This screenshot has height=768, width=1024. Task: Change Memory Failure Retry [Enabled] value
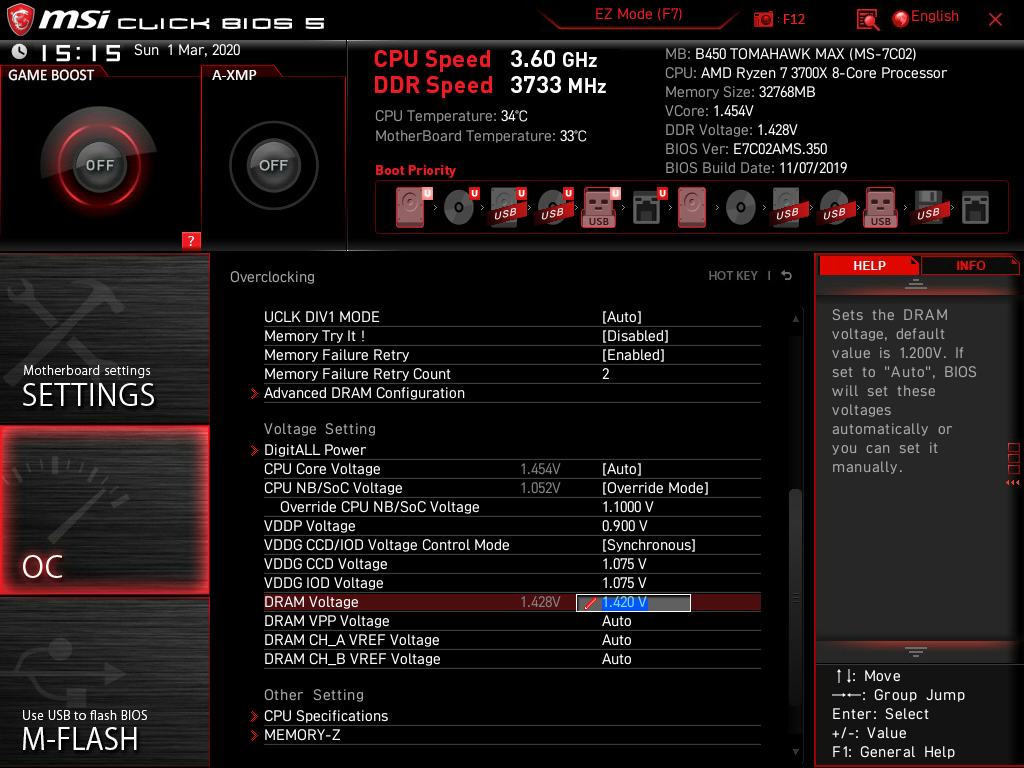[633, 355]
